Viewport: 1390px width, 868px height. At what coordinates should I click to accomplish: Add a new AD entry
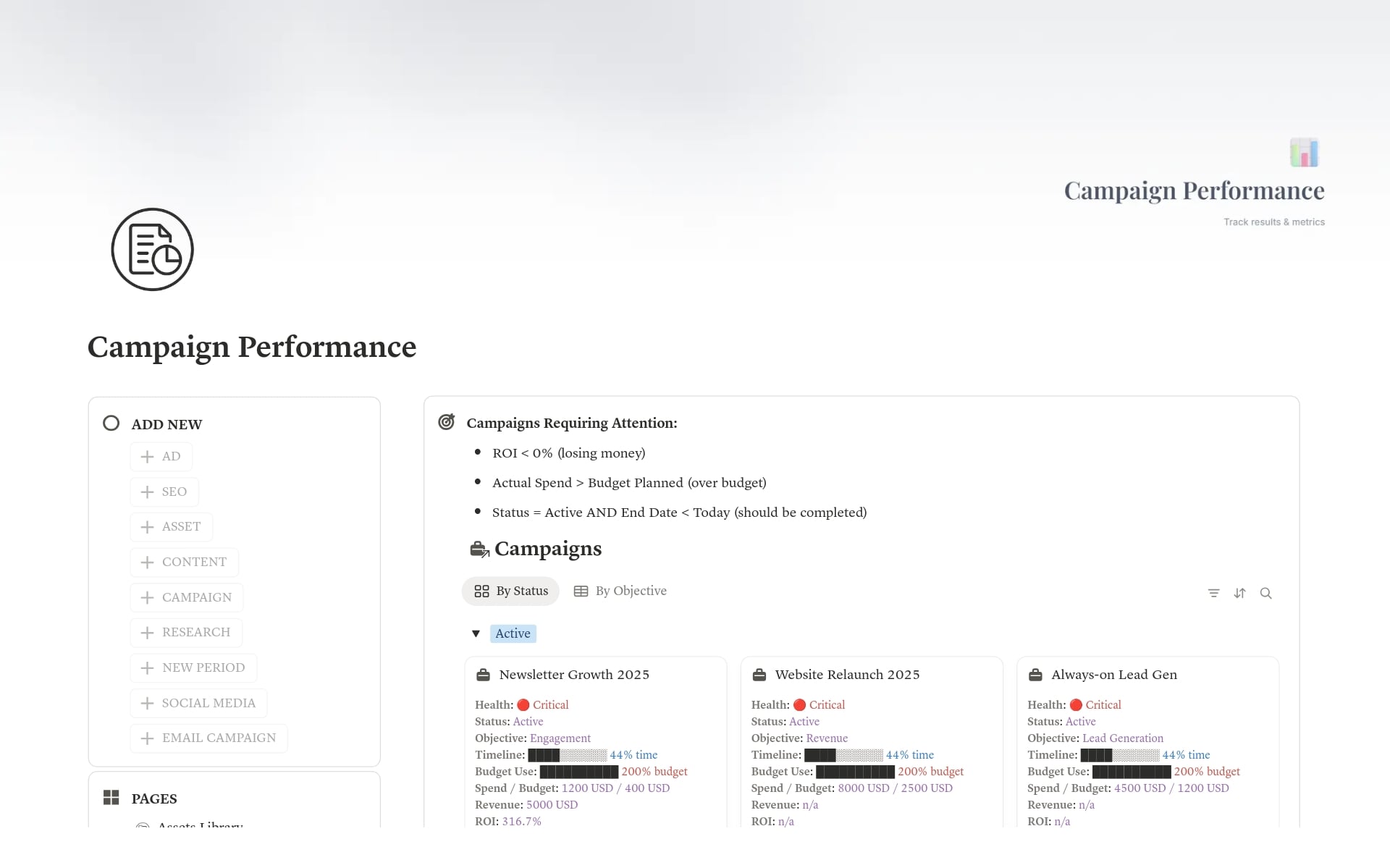tap(161, 457)
